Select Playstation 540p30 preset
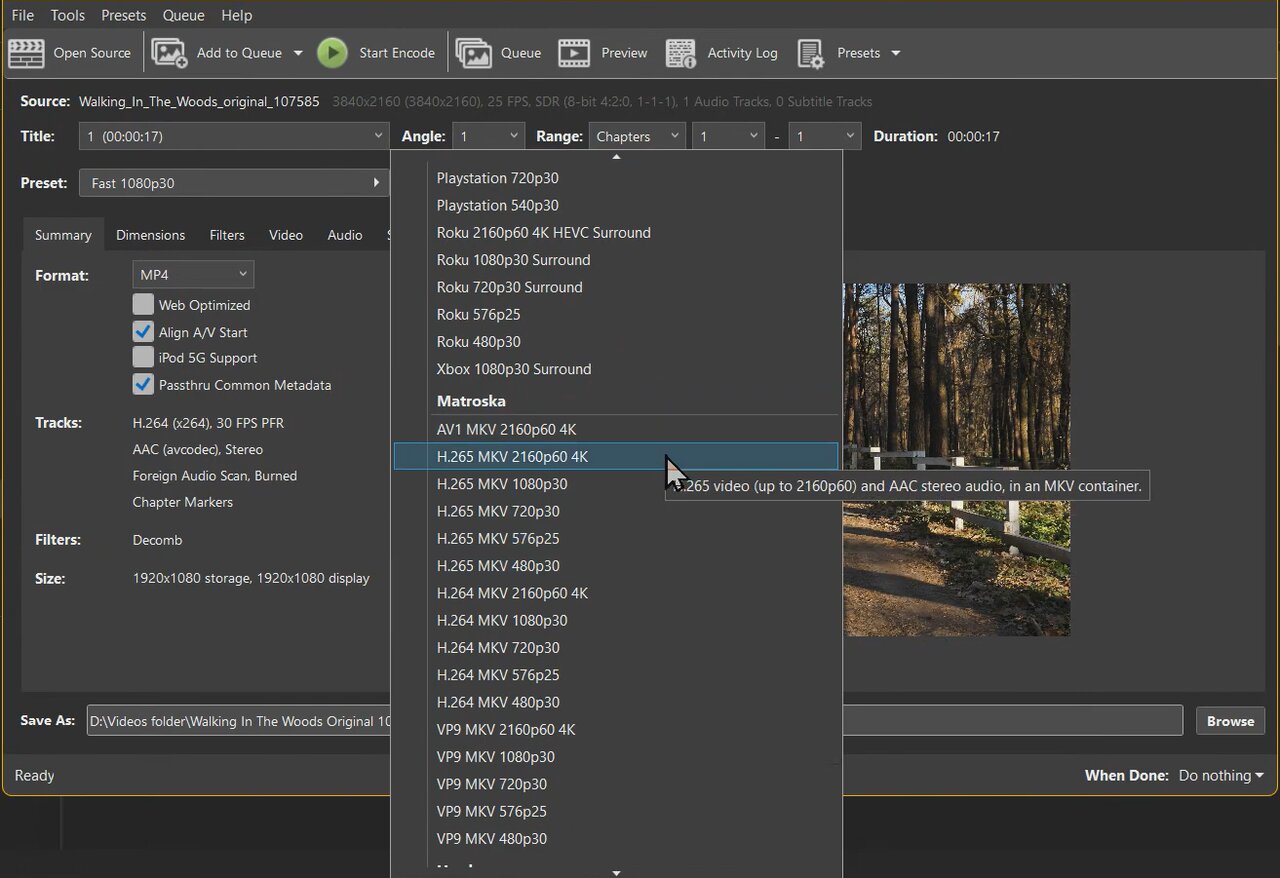The width and height of the screenshot is (1280, 878). (616, 205)
